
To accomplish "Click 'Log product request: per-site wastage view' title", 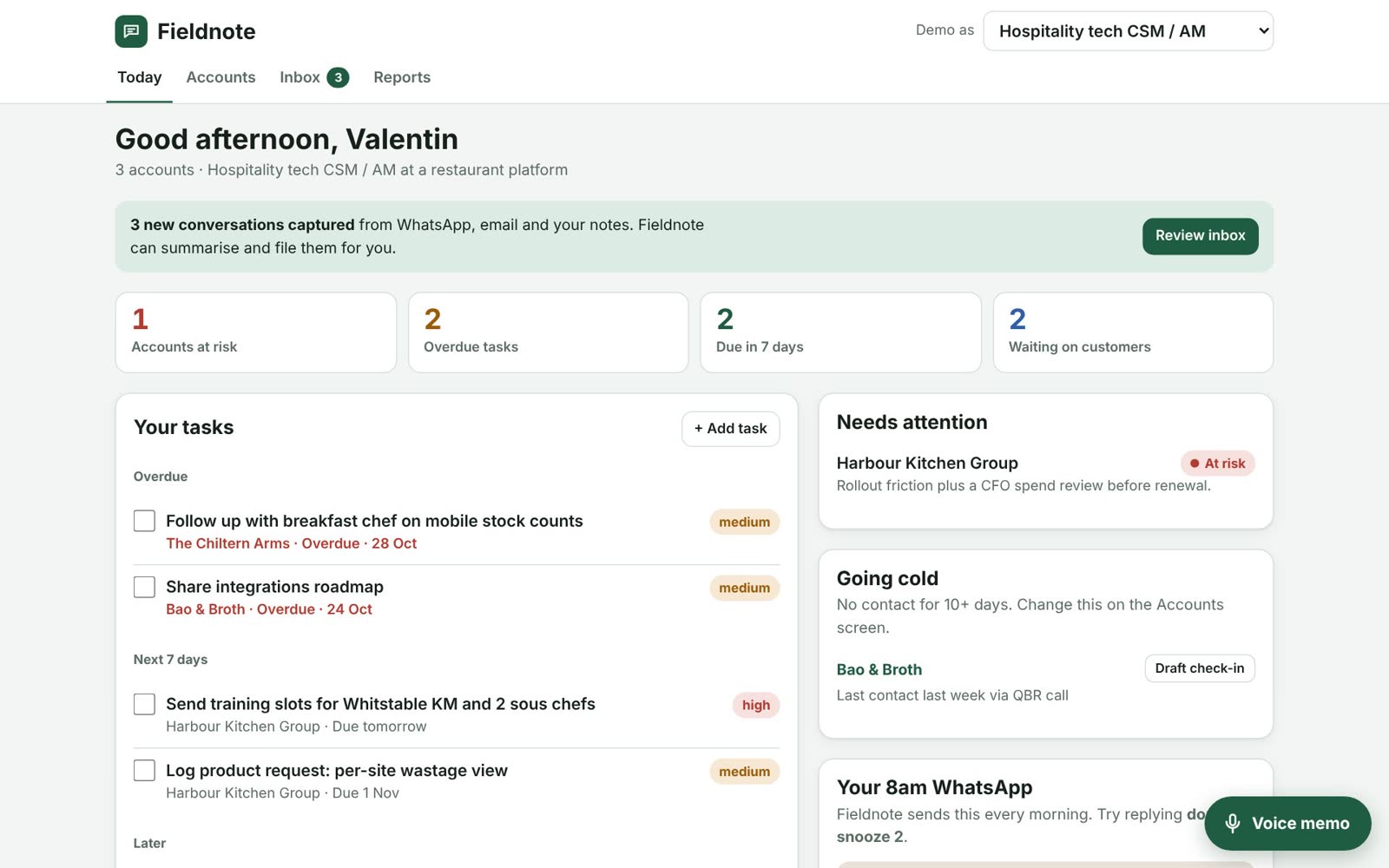I will coord(337,770).
